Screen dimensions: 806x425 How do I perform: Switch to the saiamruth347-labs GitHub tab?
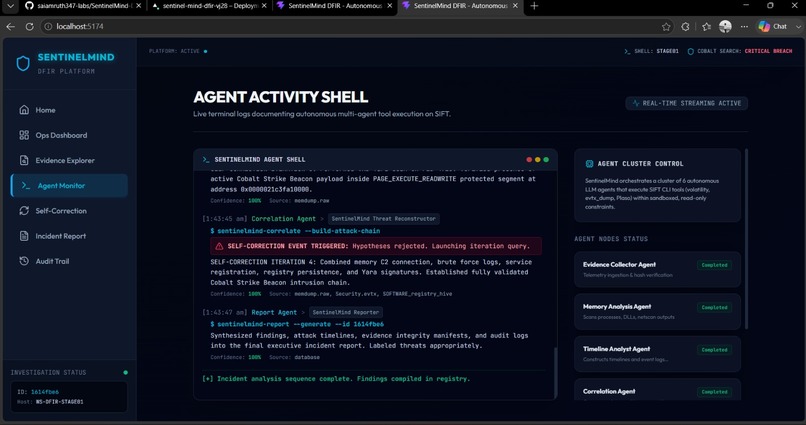coord(82,6)
